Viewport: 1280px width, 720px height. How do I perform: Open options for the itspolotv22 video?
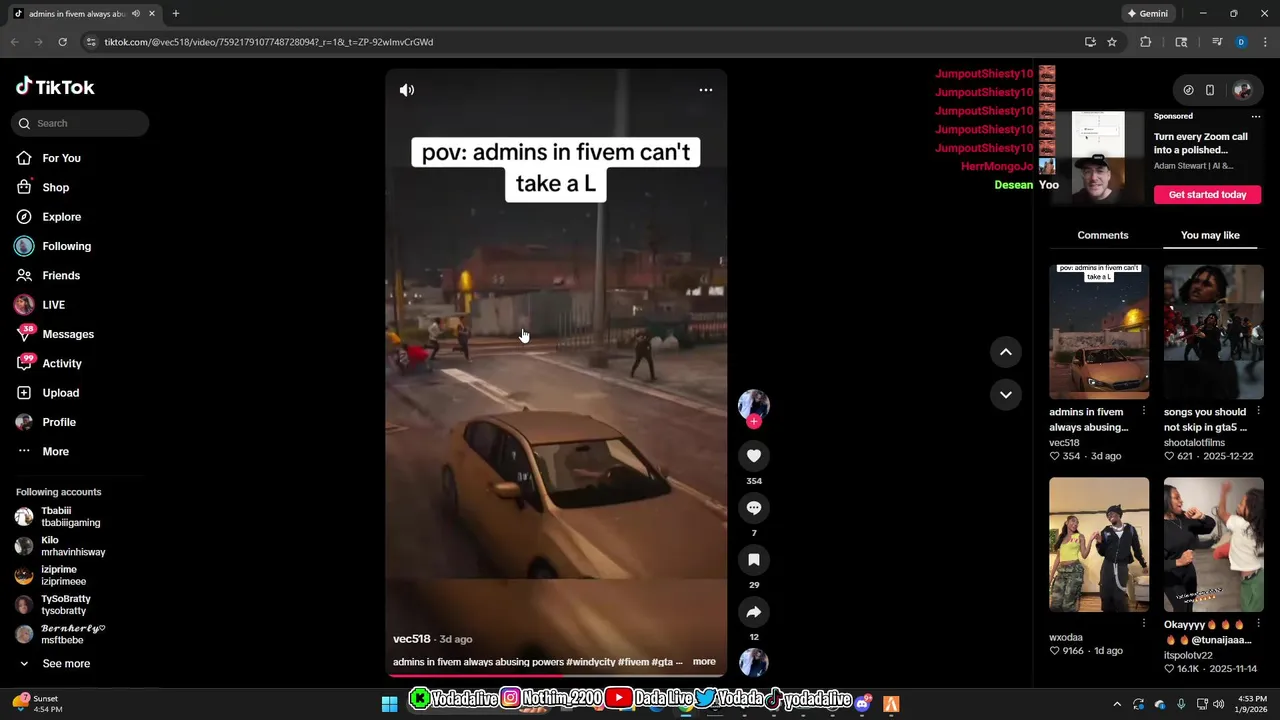[x=1258, y=623]
